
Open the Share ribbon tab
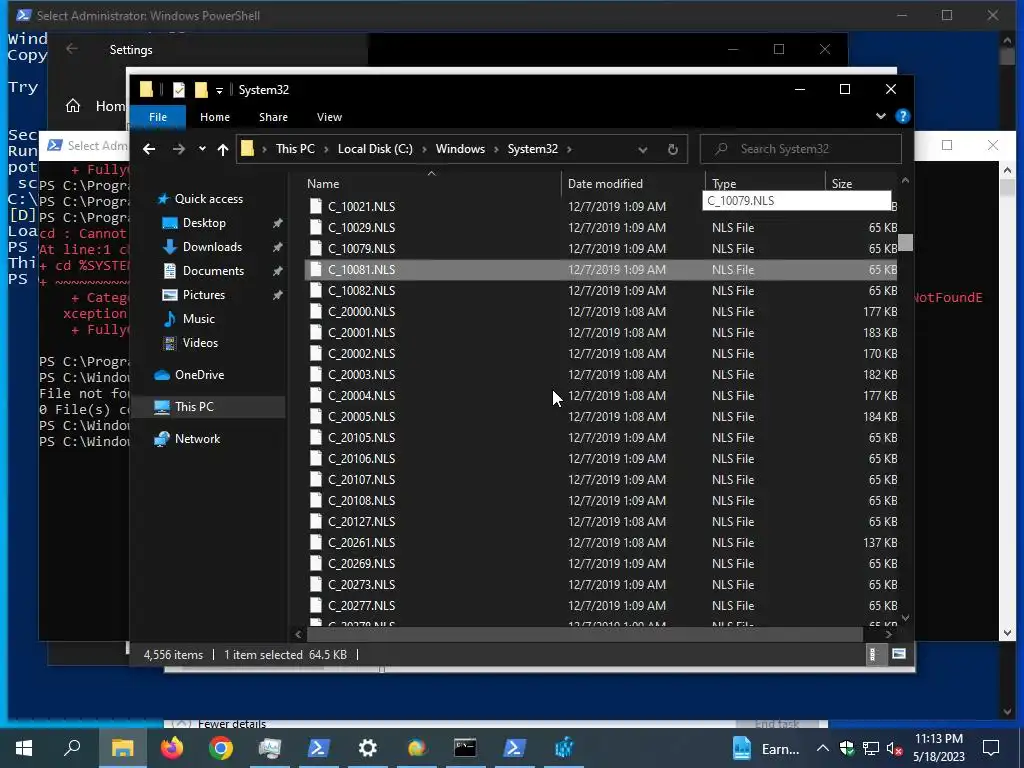[273, 117]
